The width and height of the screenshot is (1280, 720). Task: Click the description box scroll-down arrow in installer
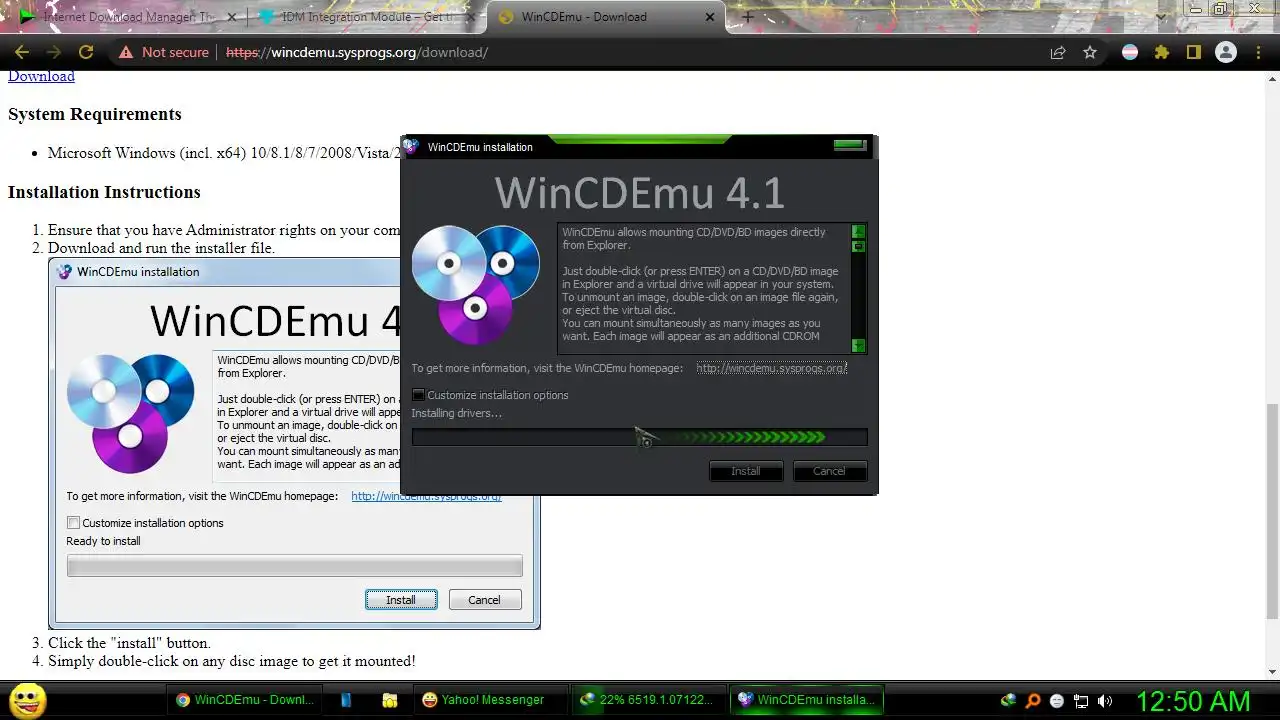pos(858,346)
